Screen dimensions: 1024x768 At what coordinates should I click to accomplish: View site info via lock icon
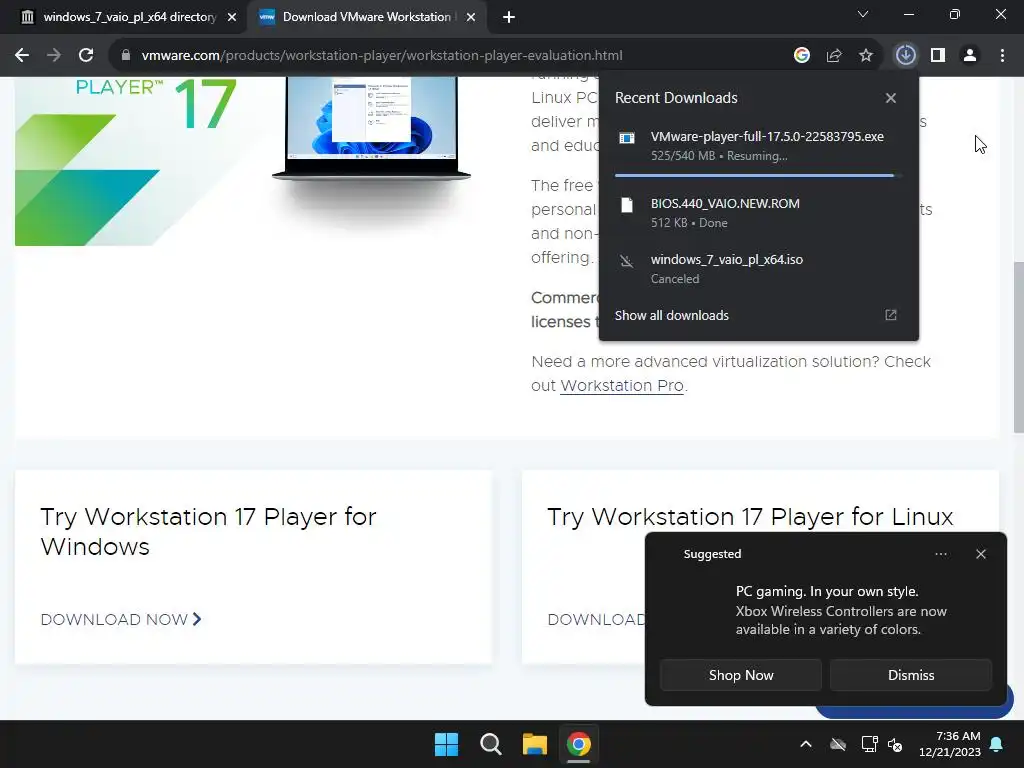point(125,56)
